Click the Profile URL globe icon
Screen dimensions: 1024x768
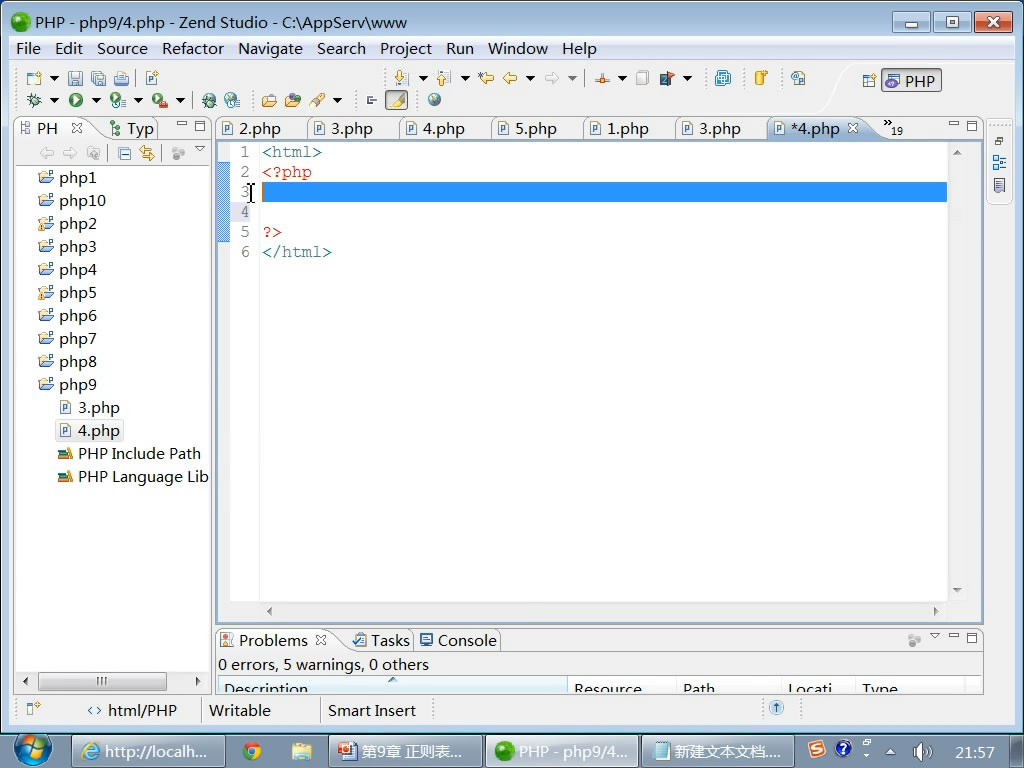(x=232, y=100)
